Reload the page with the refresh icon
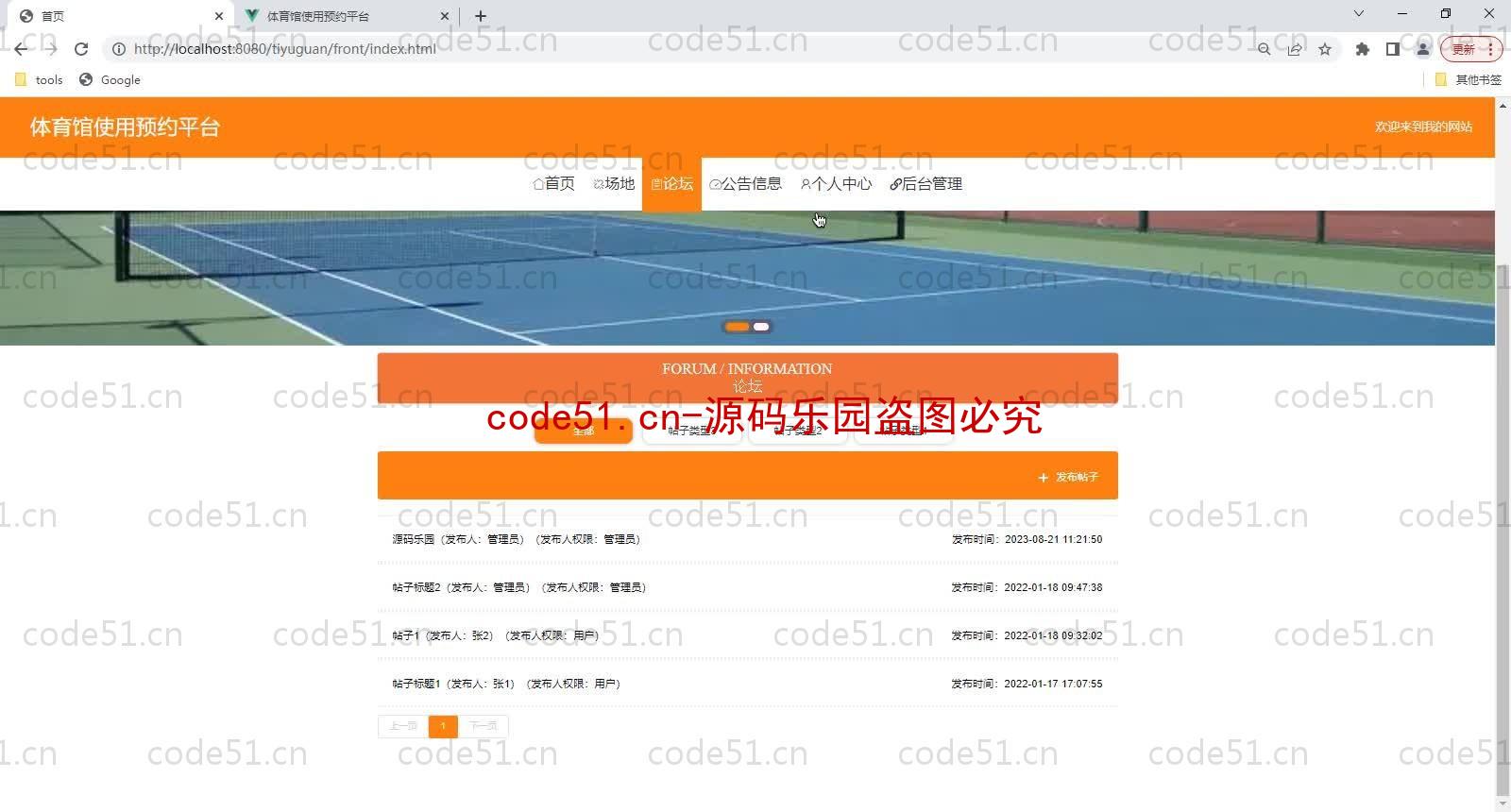The width and height of the screenshot is (1511, 812). point(81,49)
